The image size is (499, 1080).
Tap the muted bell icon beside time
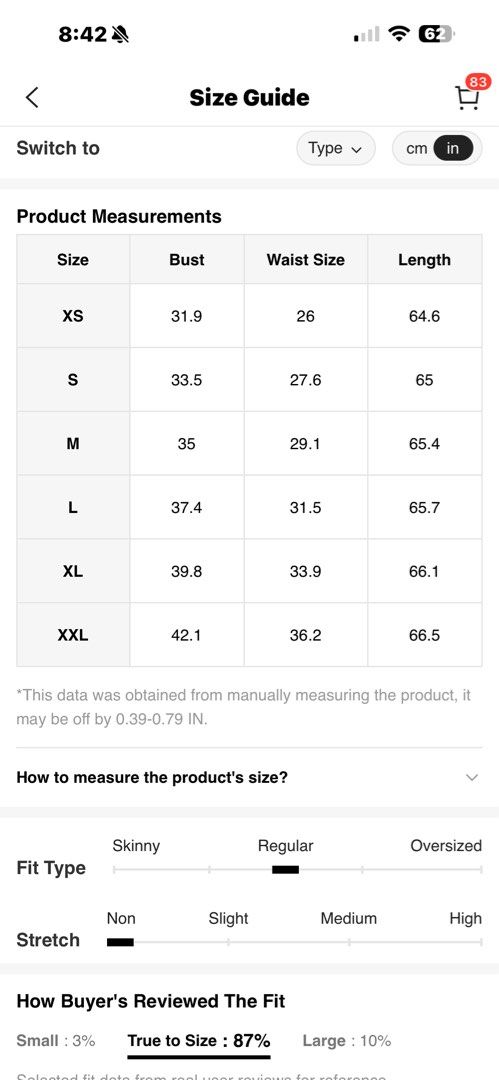click(121, 34)
